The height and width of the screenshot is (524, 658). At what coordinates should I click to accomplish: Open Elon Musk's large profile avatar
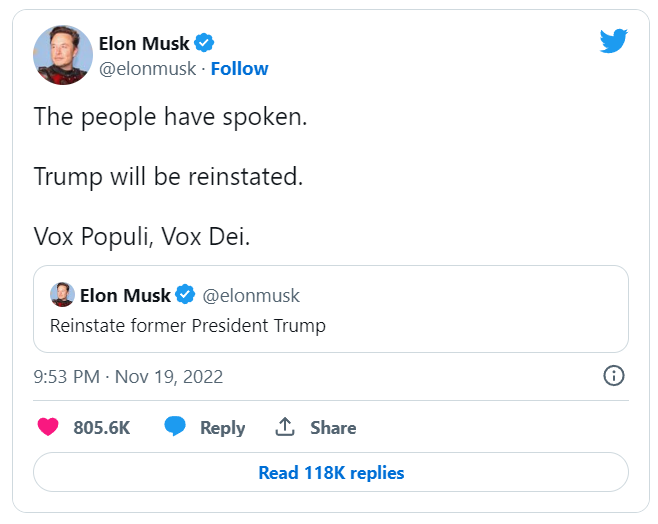click(63, 55)
